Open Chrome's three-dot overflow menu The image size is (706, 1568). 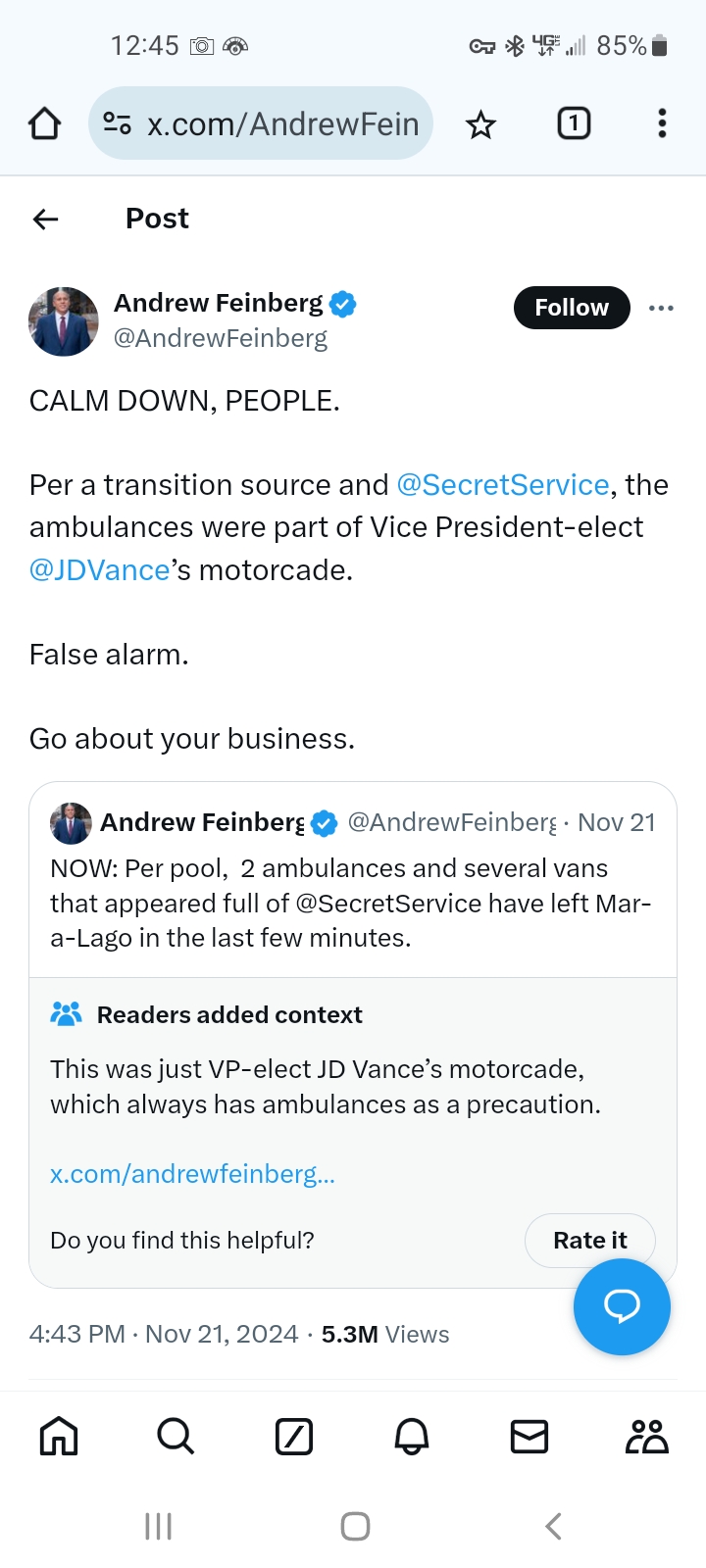[x=662, y=123]
